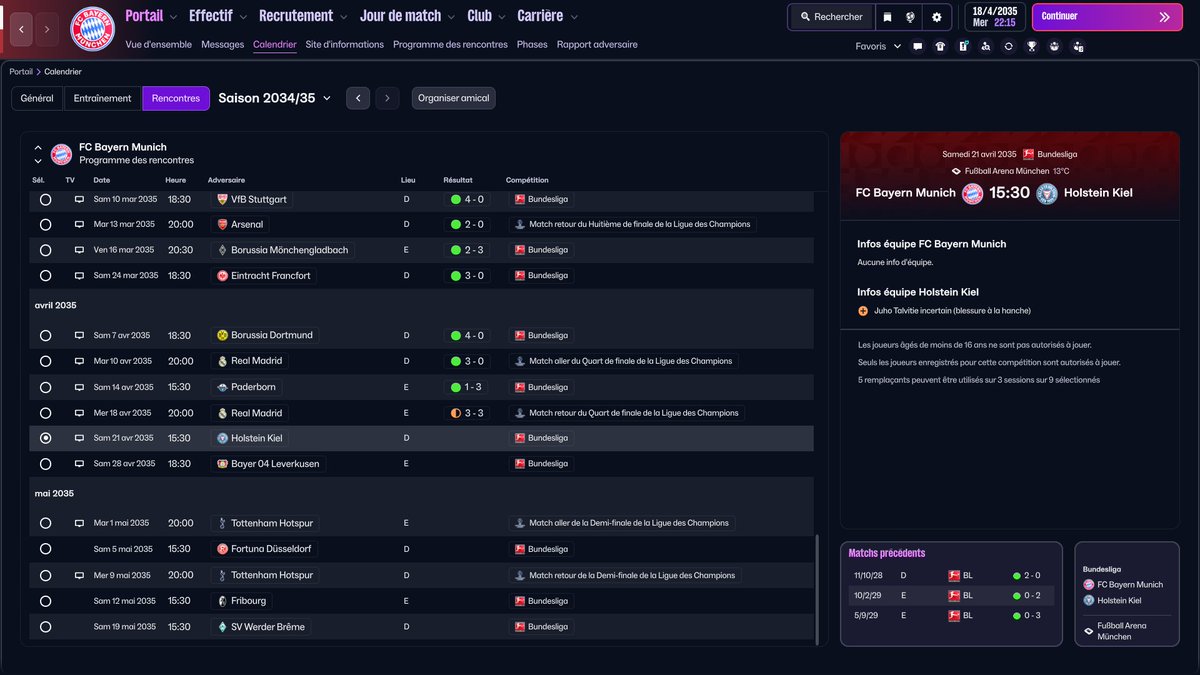The image size is (1200, 675).
Task: Open the globe world icon
Action: (911, 17)
